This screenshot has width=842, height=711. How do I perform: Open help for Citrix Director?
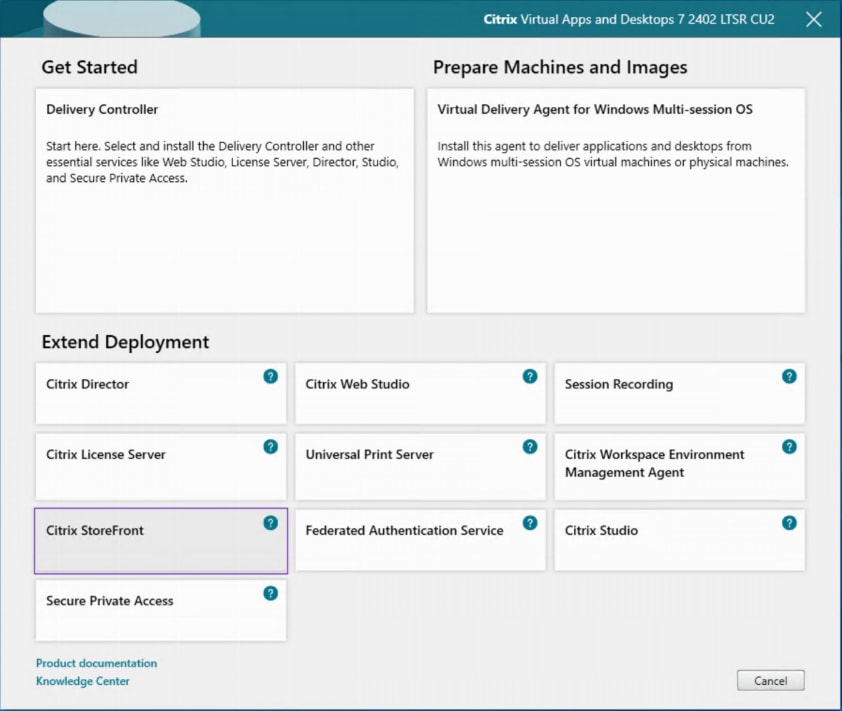(x=271, y=376)
